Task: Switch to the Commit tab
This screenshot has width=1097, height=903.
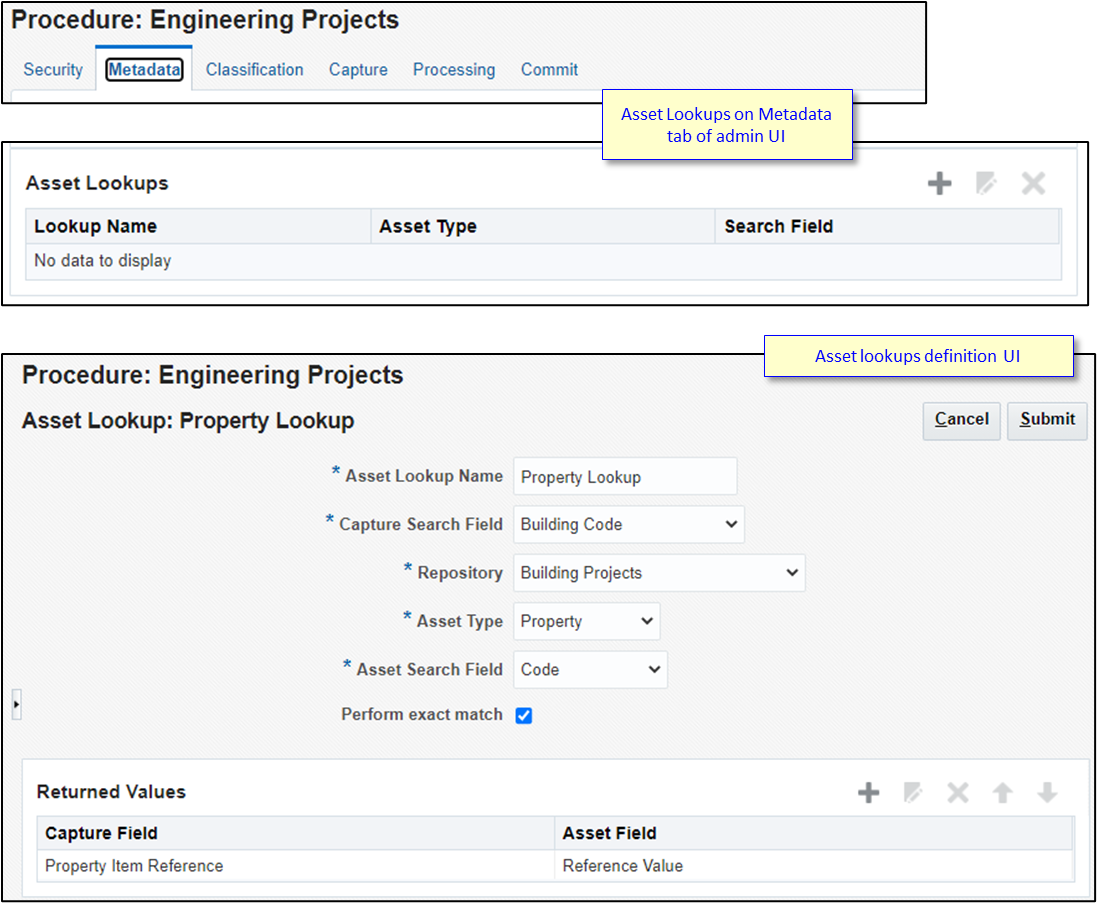Action: (x=549, y=69)
